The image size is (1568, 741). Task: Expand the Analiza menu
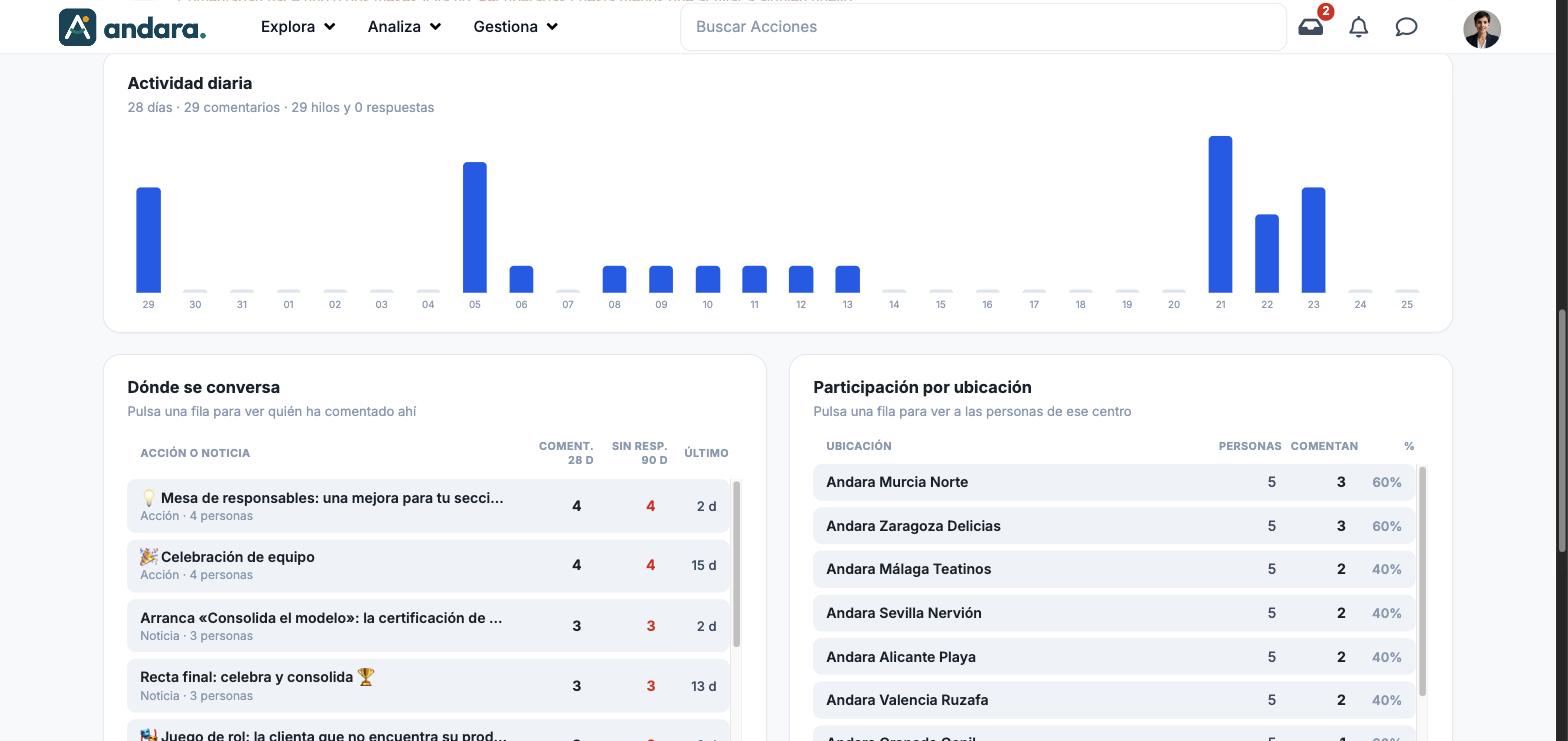(x=404, y=27)
